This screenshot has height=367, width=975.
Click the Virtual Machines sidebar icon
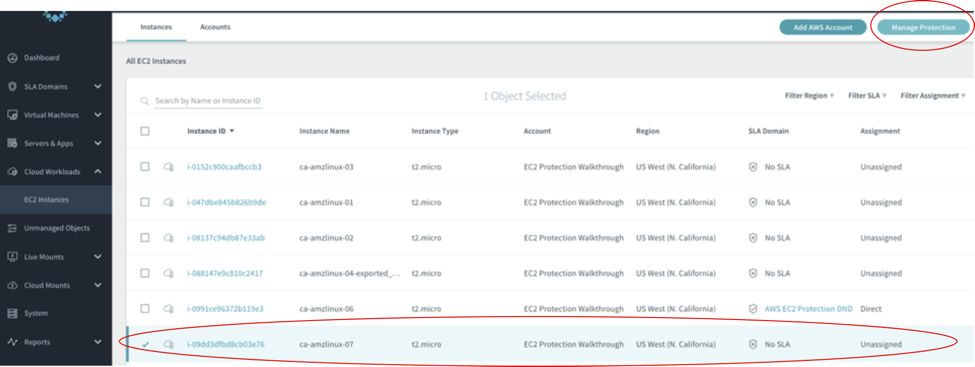12,115
